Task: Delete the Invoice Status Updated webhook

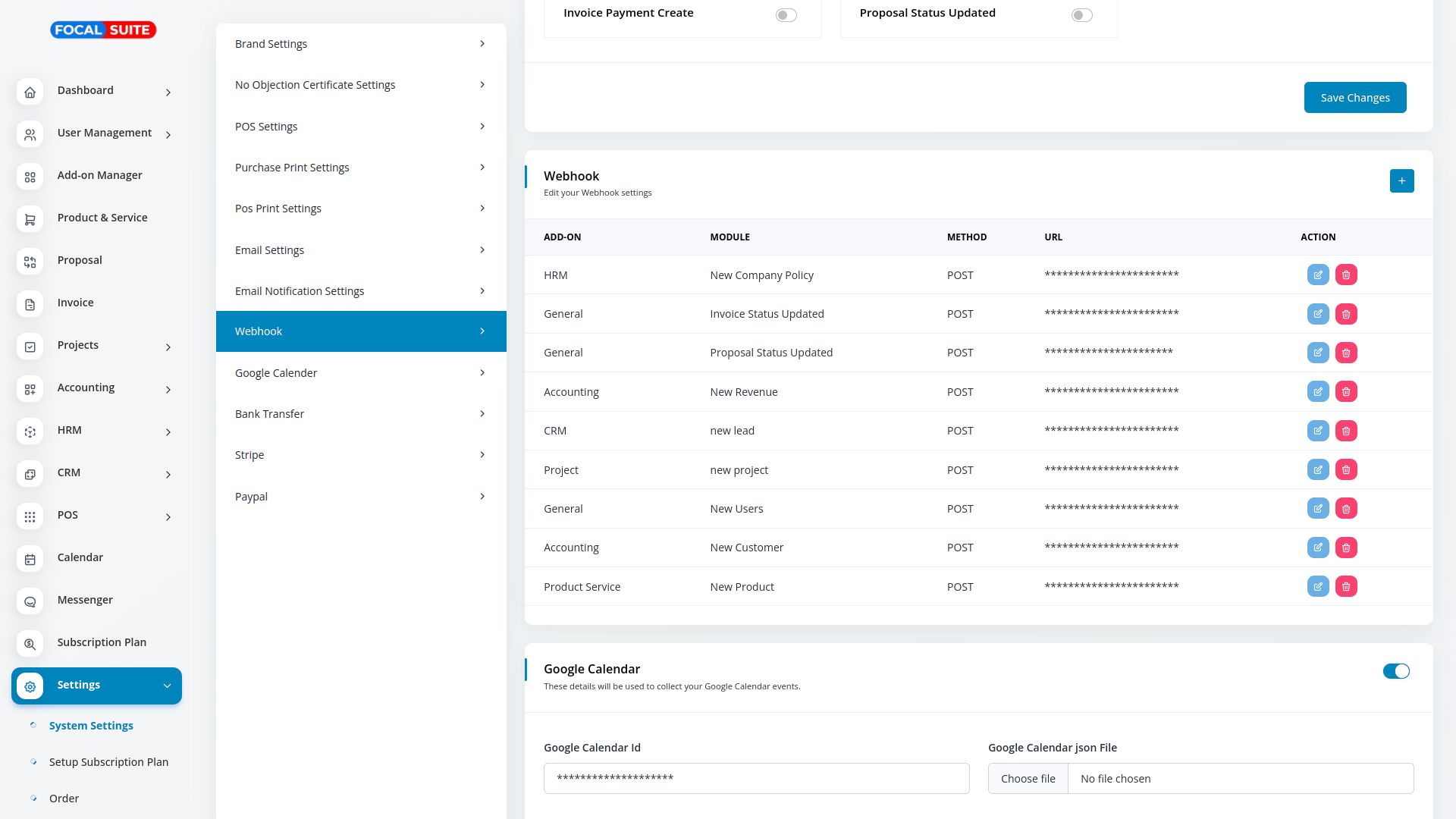Action: (x=1346, y=314)
